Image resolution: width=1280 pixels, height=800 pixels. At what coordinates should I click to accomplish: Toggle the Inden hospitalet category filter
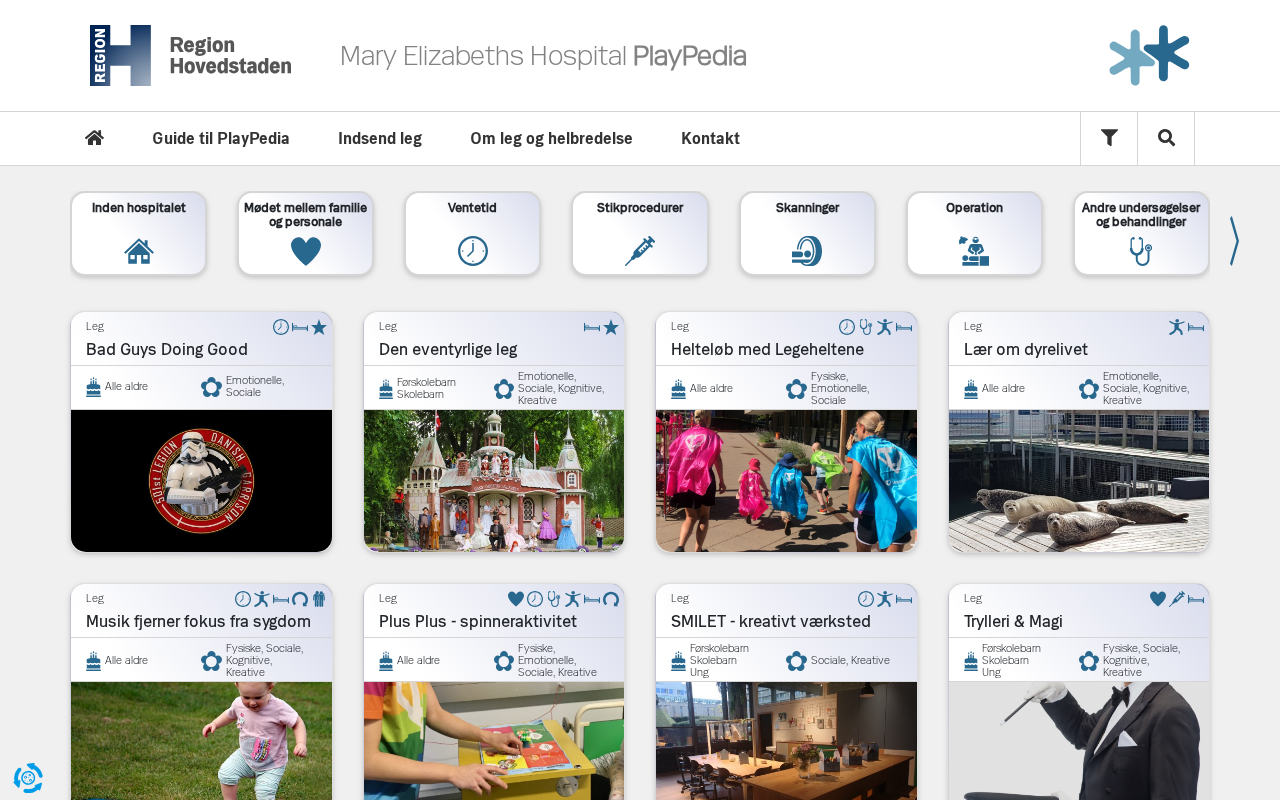point(138,233)
